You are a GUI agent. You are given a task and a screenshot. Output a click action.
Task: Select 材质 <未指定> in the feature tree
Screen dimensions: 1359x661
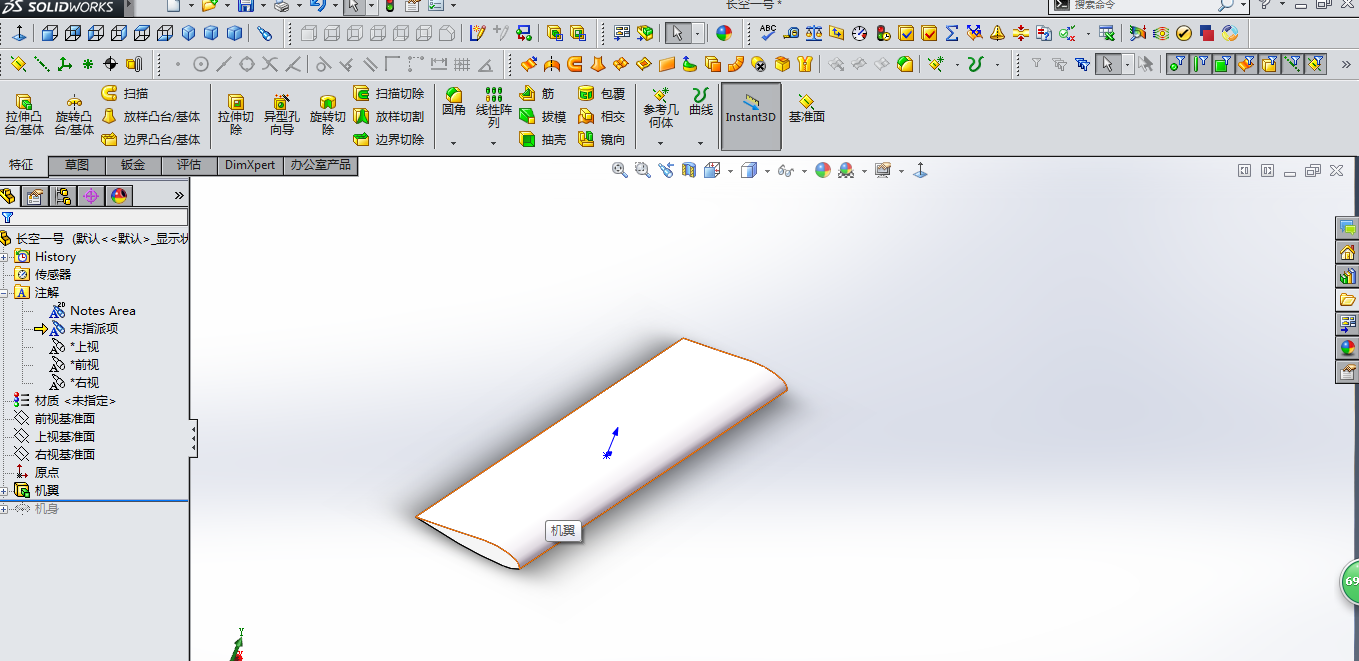75,401
